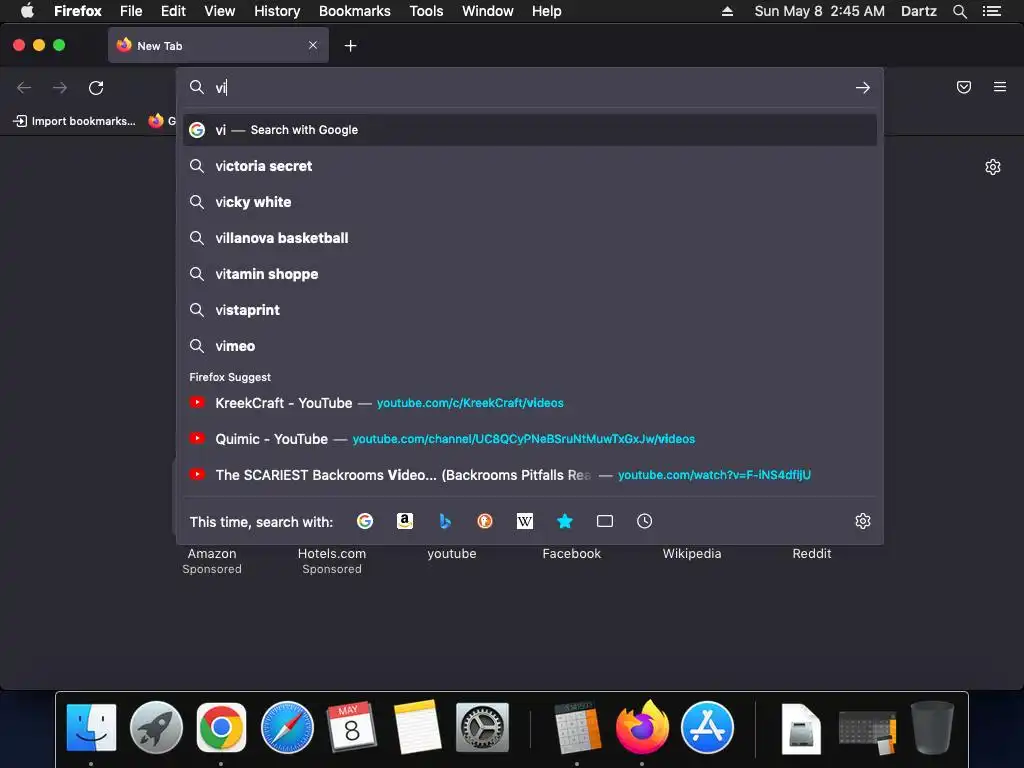Open App Store from the Dock

707,727
